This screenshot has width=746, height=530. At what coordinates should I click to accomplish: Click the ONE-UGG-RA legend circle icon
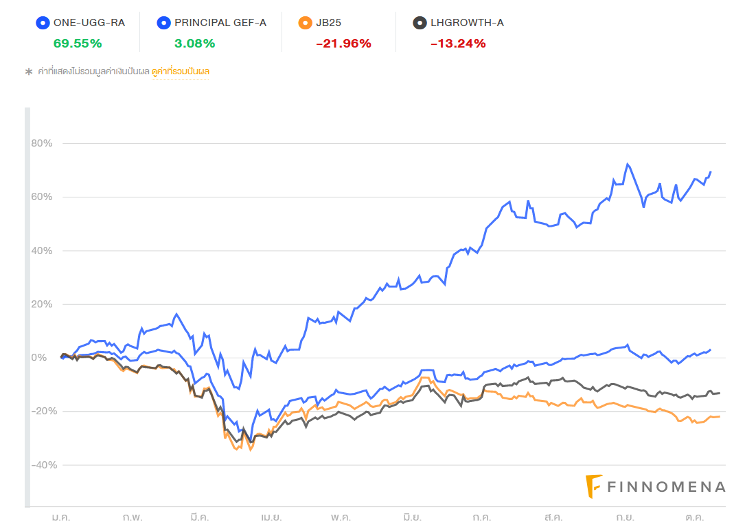[41, 22]
